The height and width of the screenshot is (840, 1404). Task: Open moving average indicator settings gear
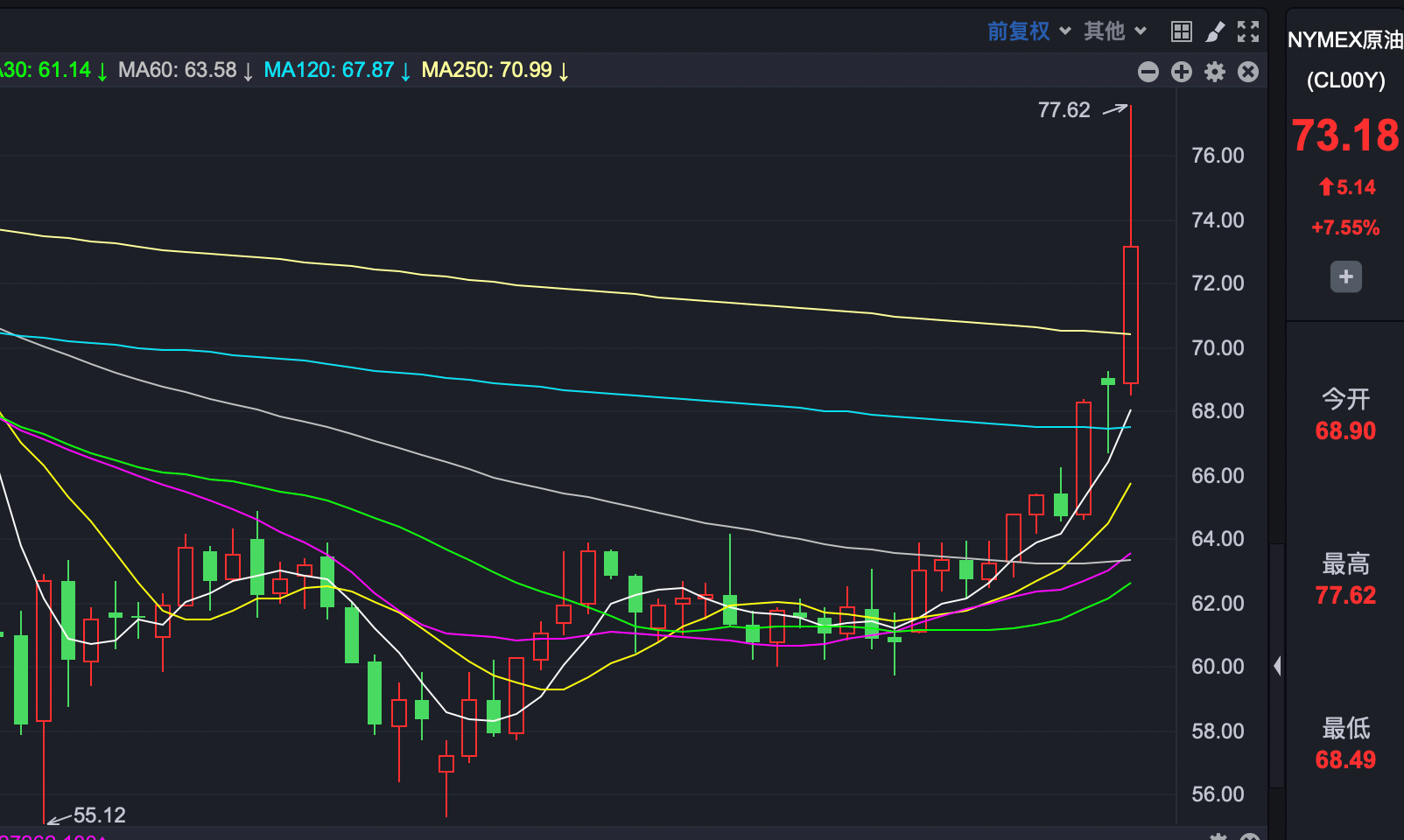1215,72
